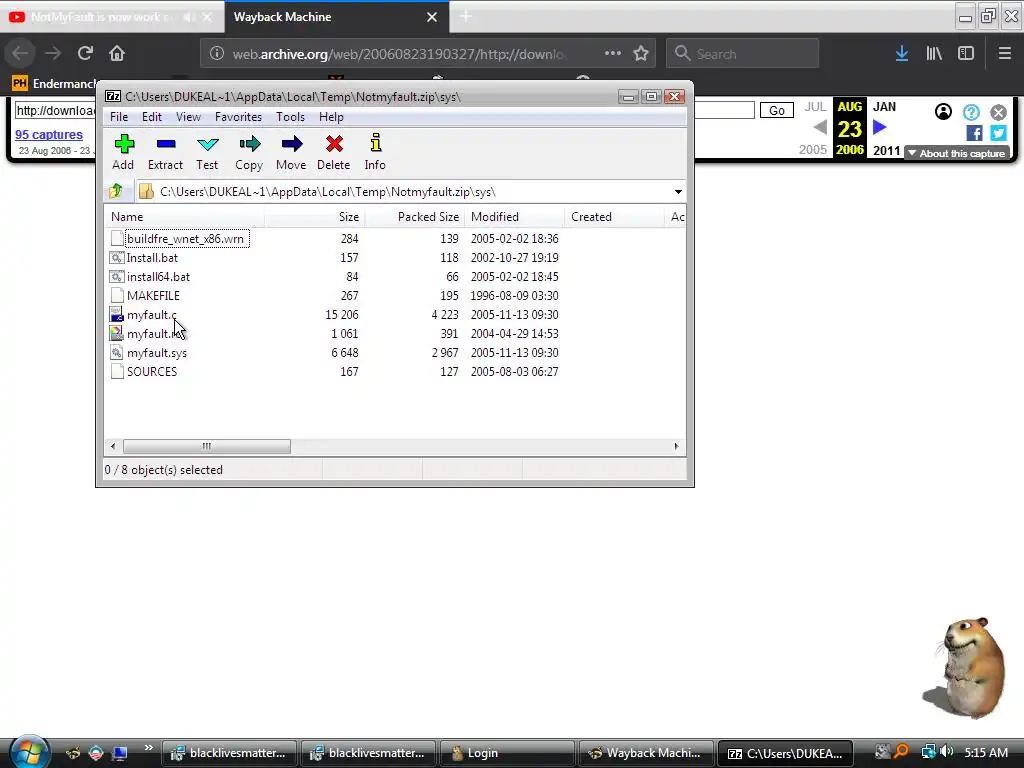The height and width of the screenshot is (768, 1024).
Task: Open the Login taskbar button
Action: coord(507,753)
